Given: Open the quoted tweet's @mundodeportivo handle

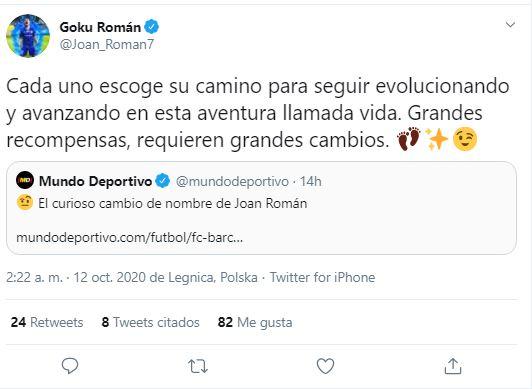Looking at the screenshot, I should tap(232, 181).
